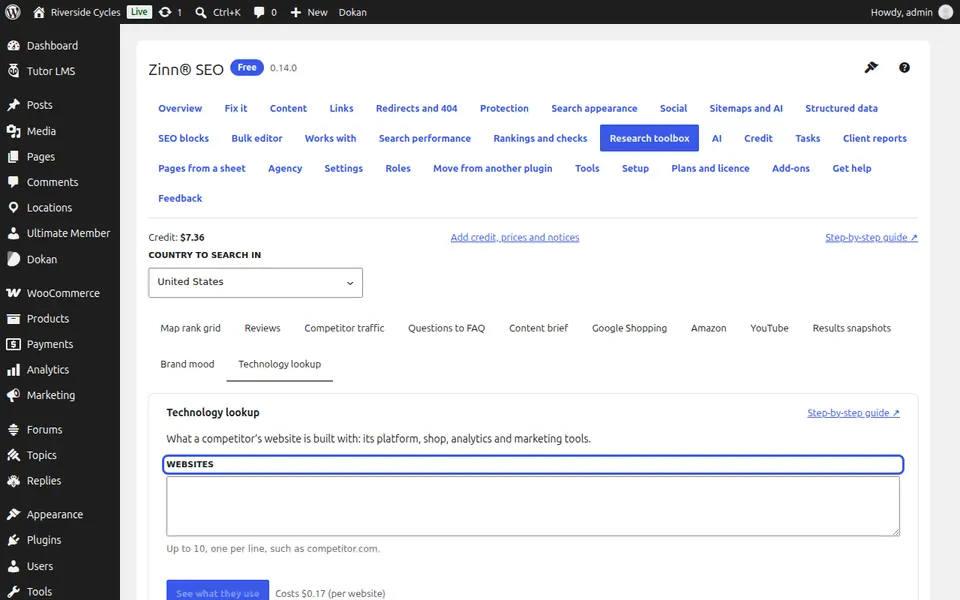This screenshot has height=600, width=960.
Task: Click the credit amount $7.36
Action: 192,238
